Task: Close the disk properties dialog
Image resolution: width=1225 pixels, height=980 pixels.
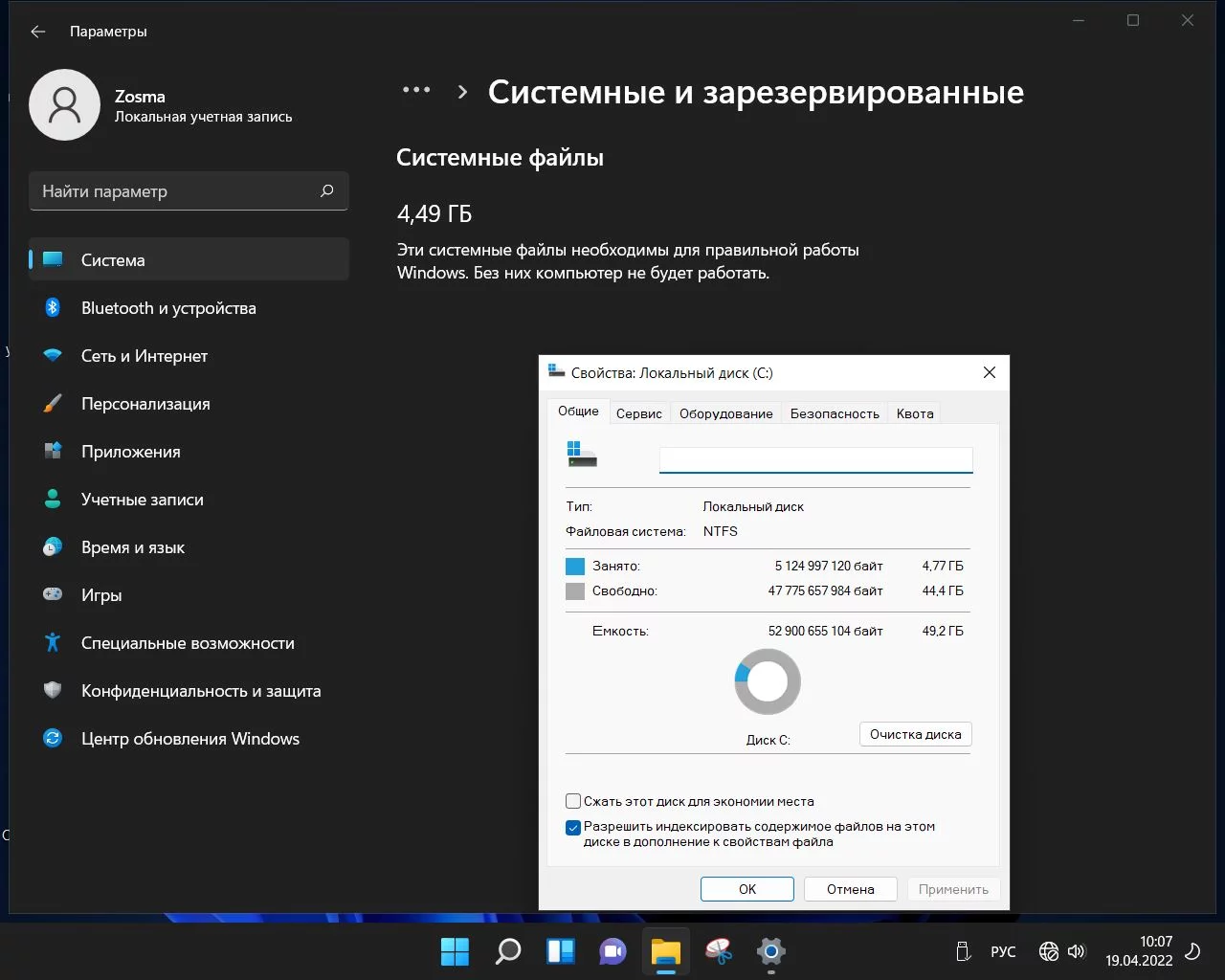Action: pos(990,372)
